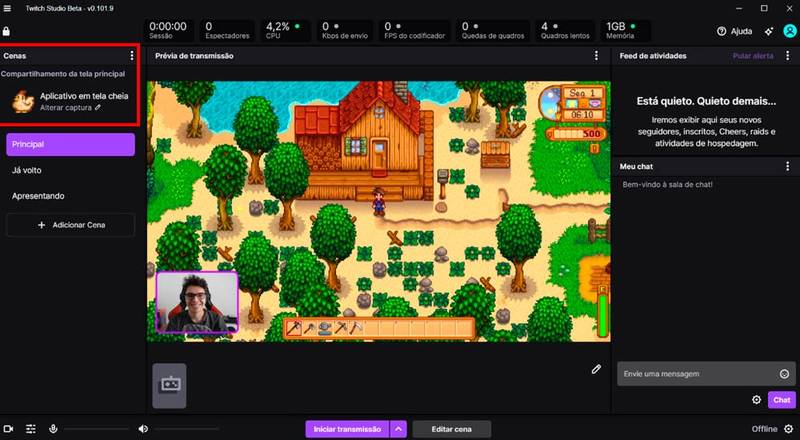Click Pular alerta link
Screen dimensions: 800x440
coord(753,56)
